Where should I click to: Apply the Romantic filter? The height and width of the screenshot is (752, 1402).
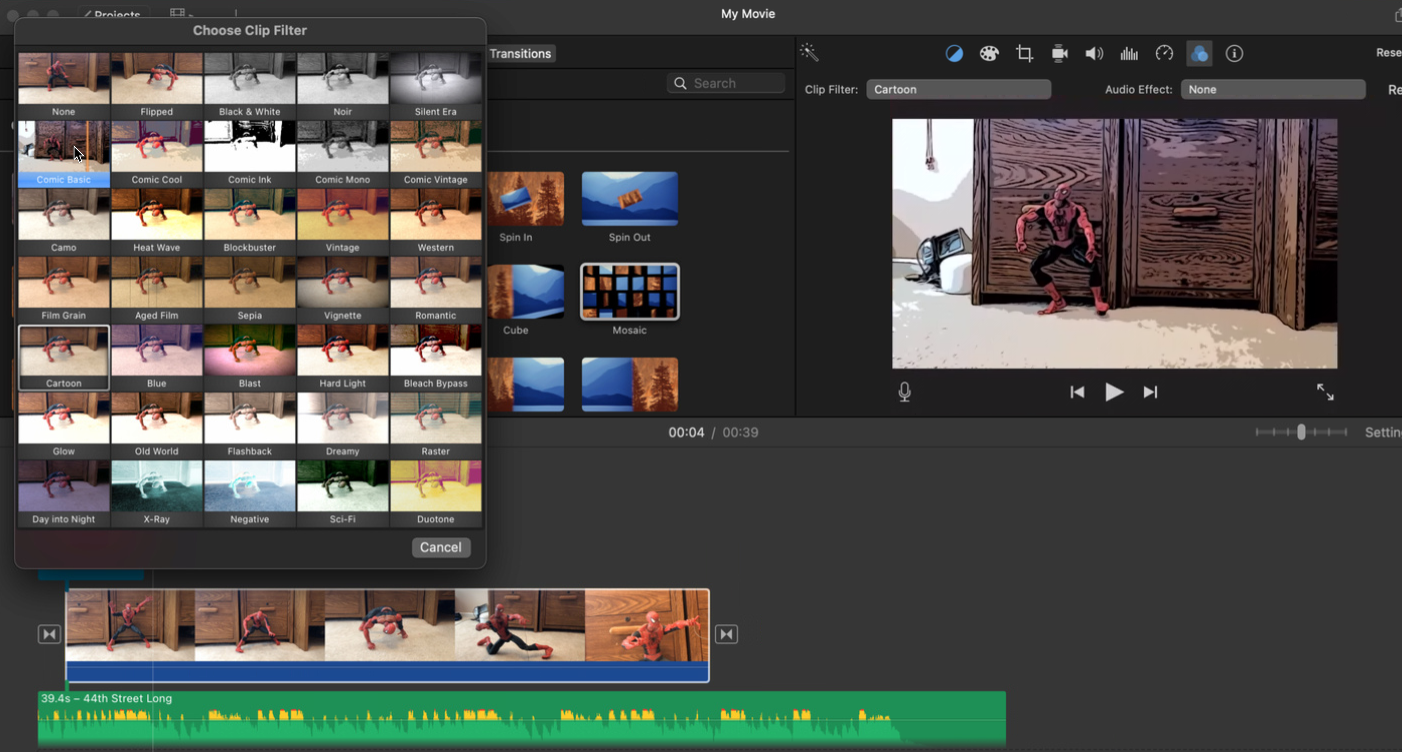pyautogui.click(x=436, y=290)
